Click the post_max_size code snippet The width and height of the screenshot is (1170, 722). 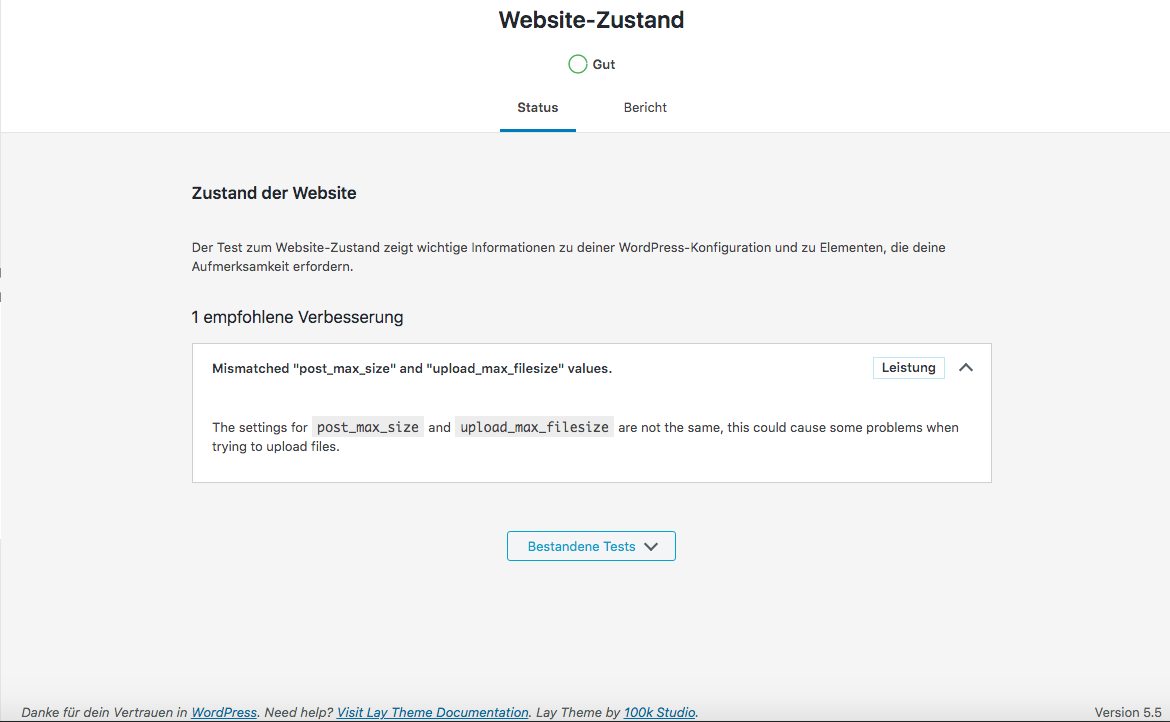coord(368,427)
